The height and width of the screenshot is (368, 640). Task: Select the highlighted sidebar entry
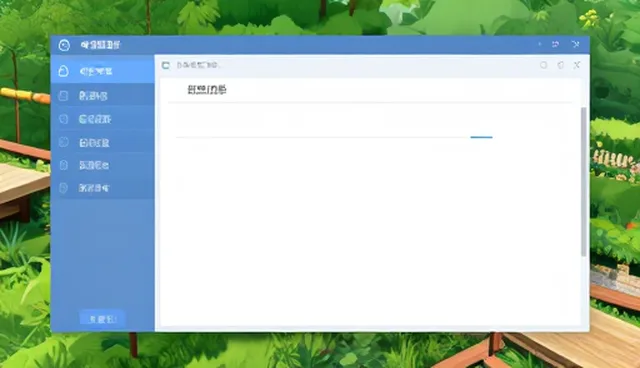pos(102,71)
